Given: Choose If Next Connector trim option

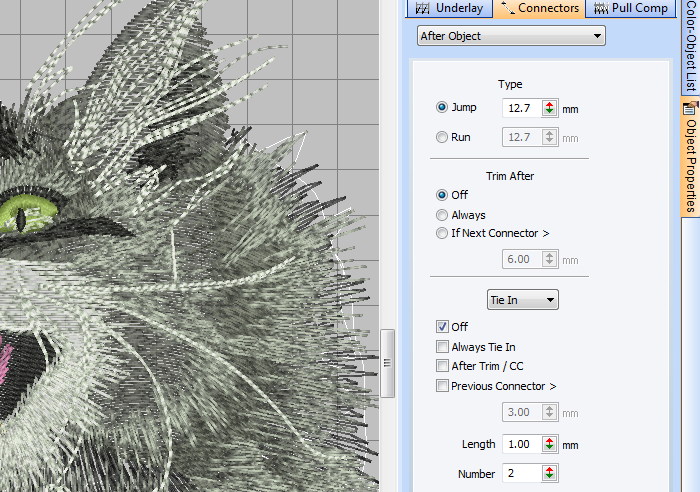Looking at the screenshot, I should tap(442, 234).
